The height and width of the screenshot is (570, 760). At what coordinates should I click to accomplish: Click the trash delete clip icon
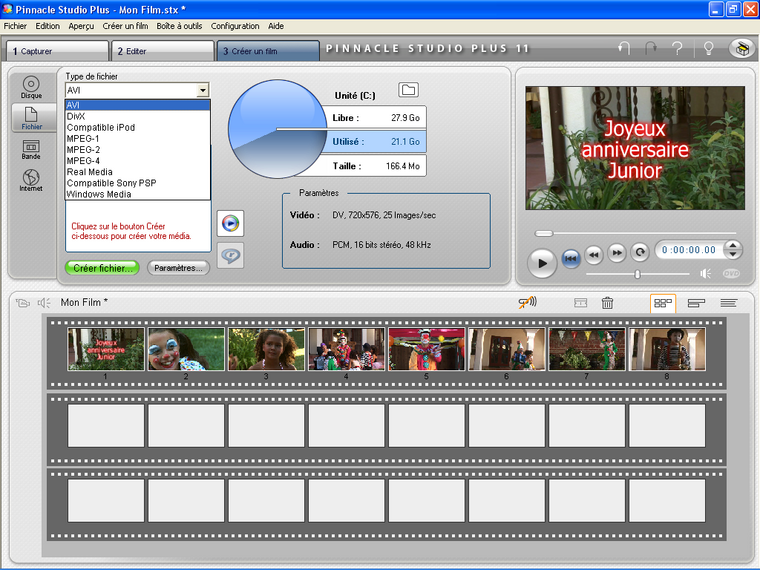(607, 303)
